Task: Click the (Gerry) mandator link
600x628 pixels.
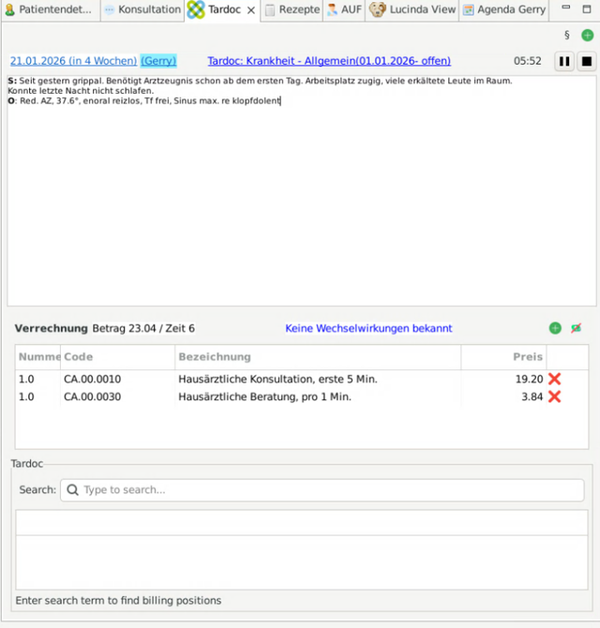Action: click(158, 61)
